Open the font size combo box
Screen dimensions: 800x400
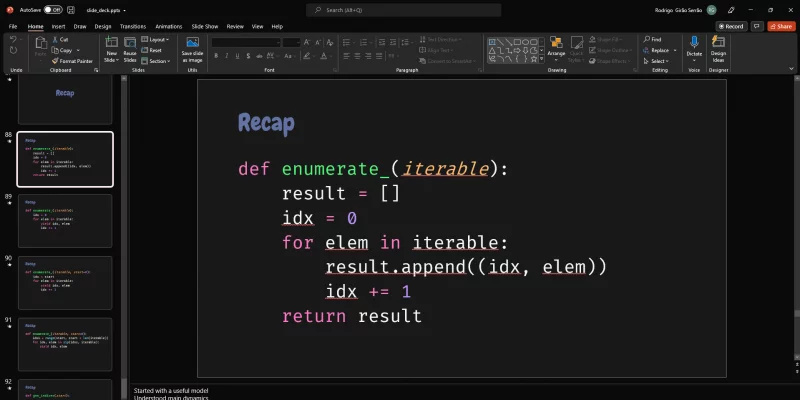[291, 42]
